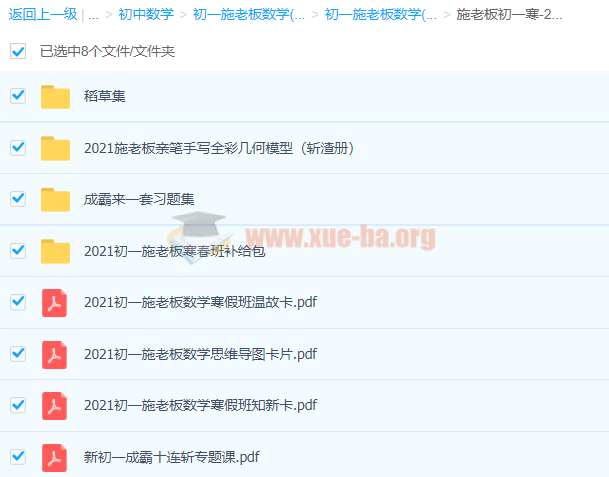Uncheck the checkbox for 成霸来一套习题集
The width and height of the screenshot is (609, 477).
18,199
